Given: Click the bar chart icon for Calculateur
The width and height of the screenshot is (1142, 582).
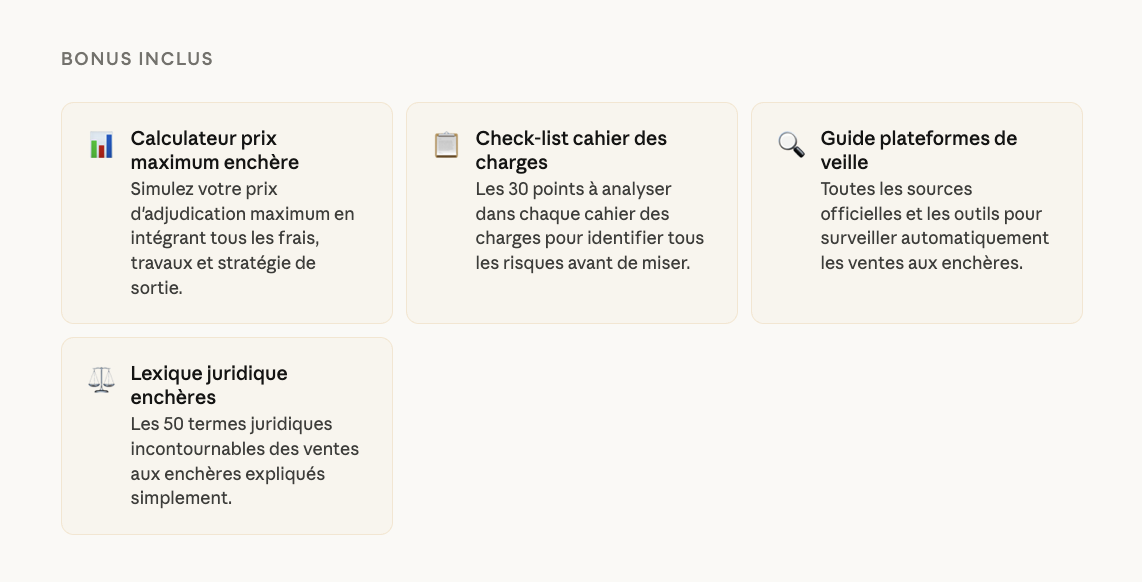Looking at the screenshot, I should [101, 145].
